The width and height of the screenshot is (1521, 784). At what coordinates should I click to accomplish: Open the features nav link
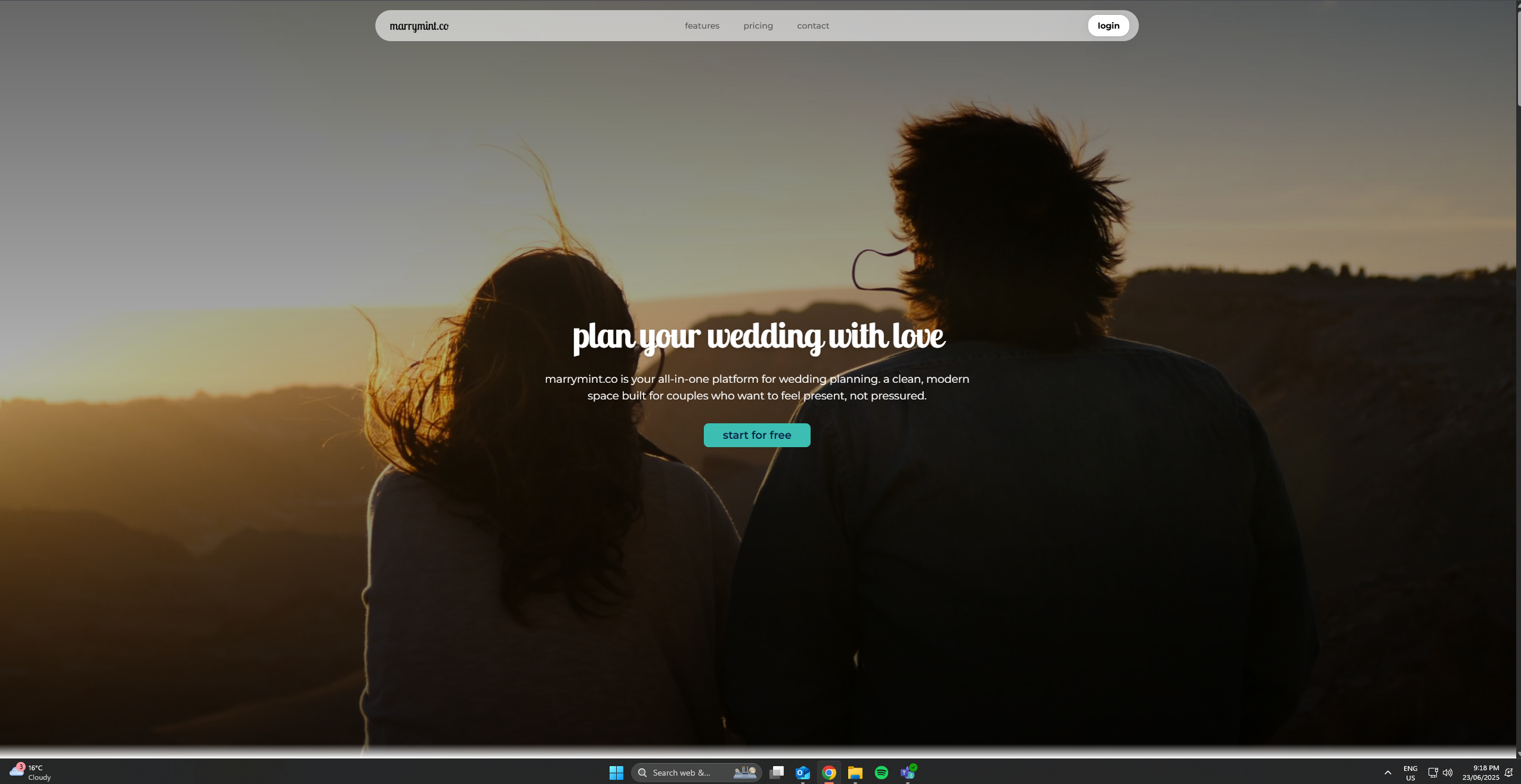[x=701, y=26]
